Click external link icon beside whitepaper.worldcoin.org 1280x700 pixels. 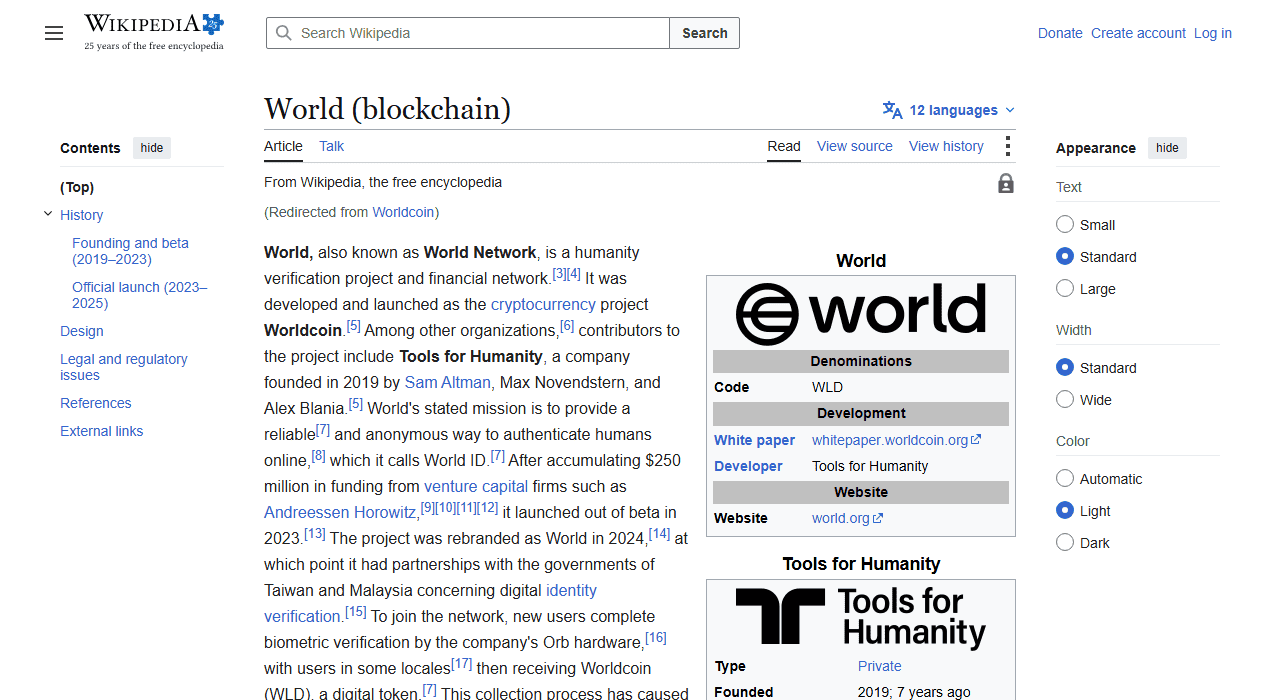[x=976, y=440]
